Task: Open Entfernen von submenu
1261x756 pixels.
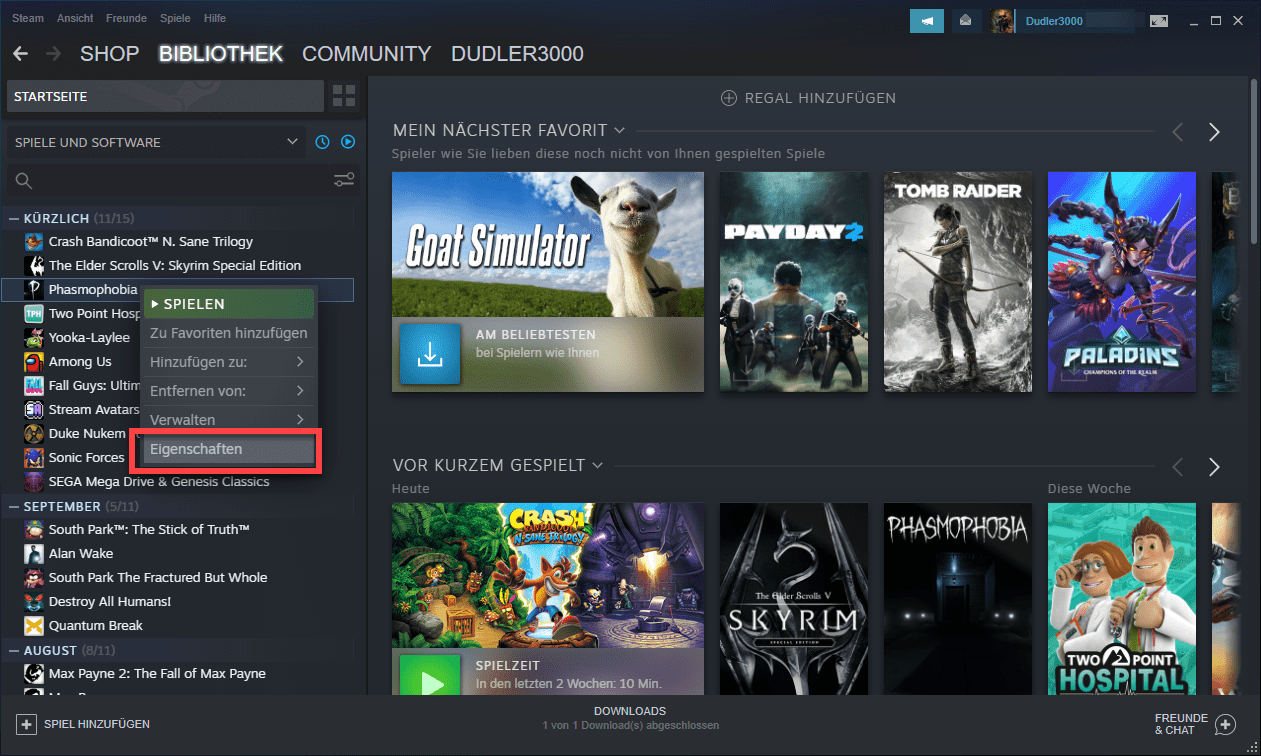Action: click(228, 390)
